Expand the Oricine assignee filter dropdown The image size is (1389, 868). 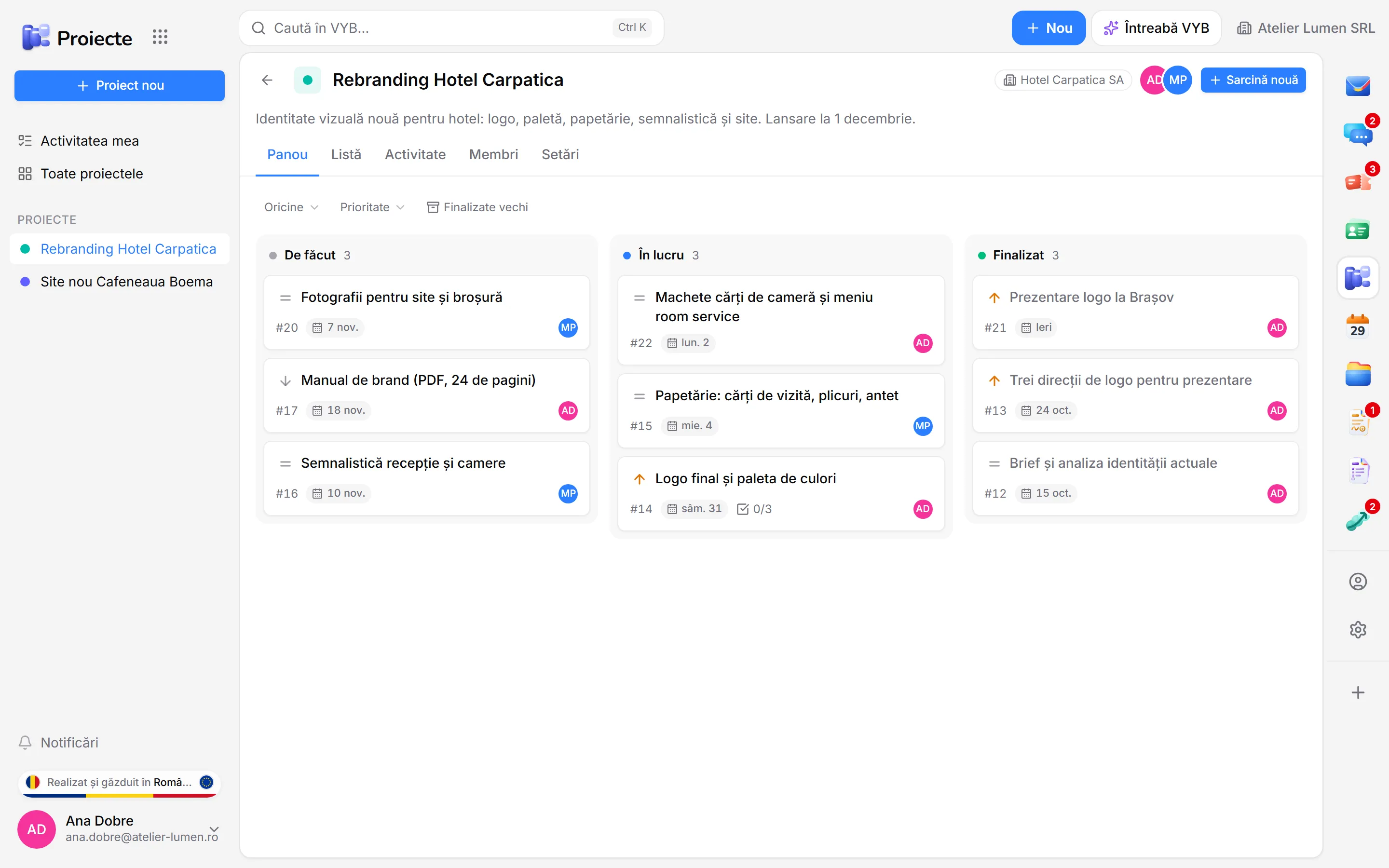click(x=291, y=207)
